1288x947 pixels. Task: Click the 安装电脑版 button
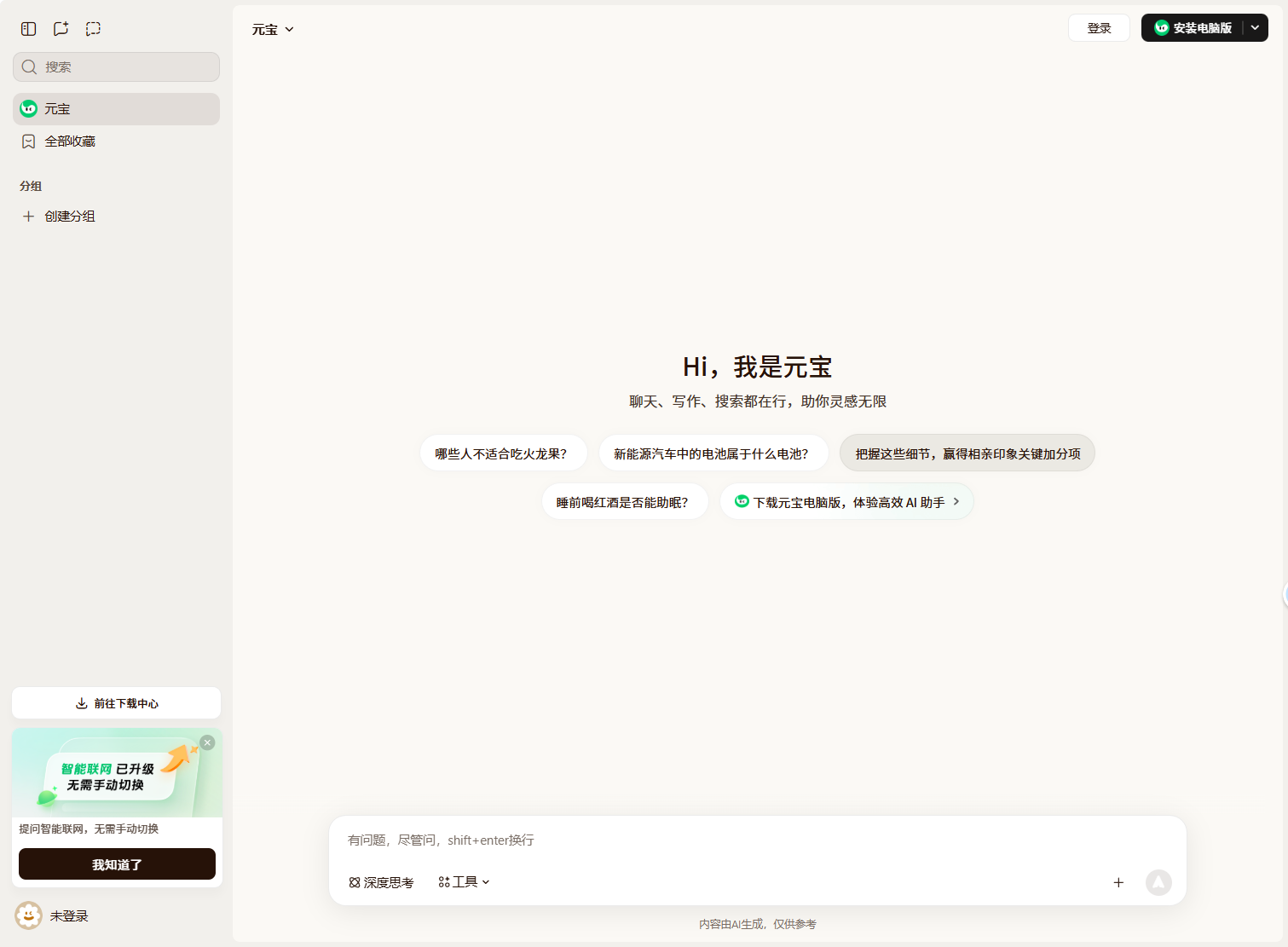1193,28
